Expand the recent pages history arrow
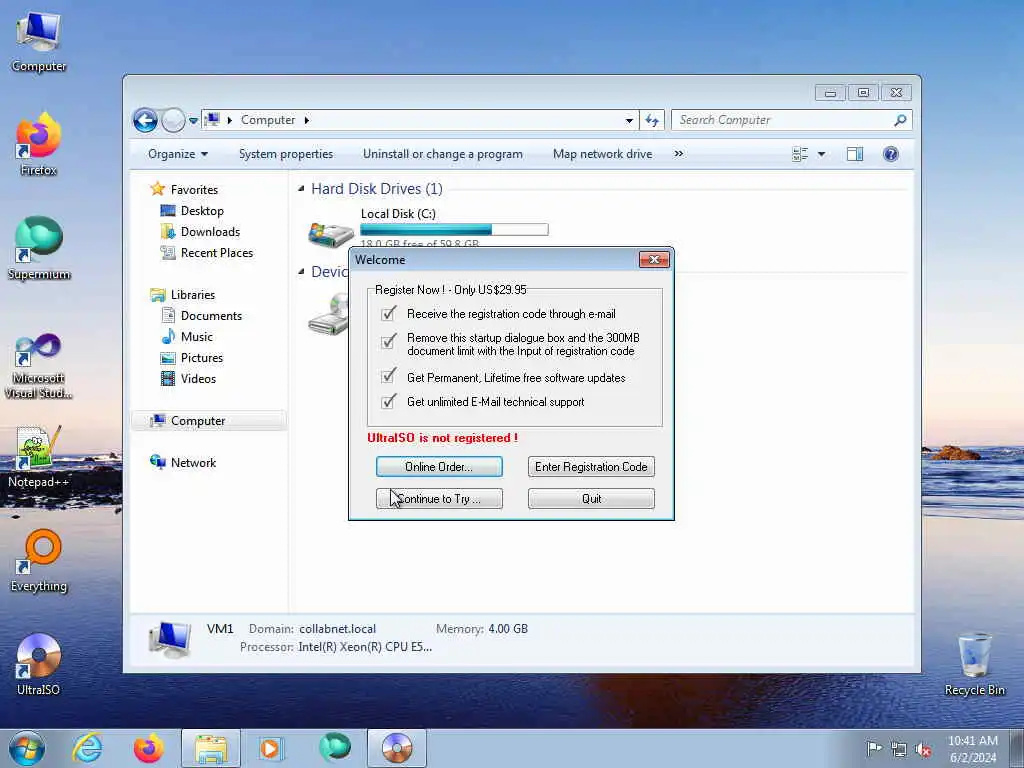Screen dimensions: 1024x768 (x=193, y=121)
